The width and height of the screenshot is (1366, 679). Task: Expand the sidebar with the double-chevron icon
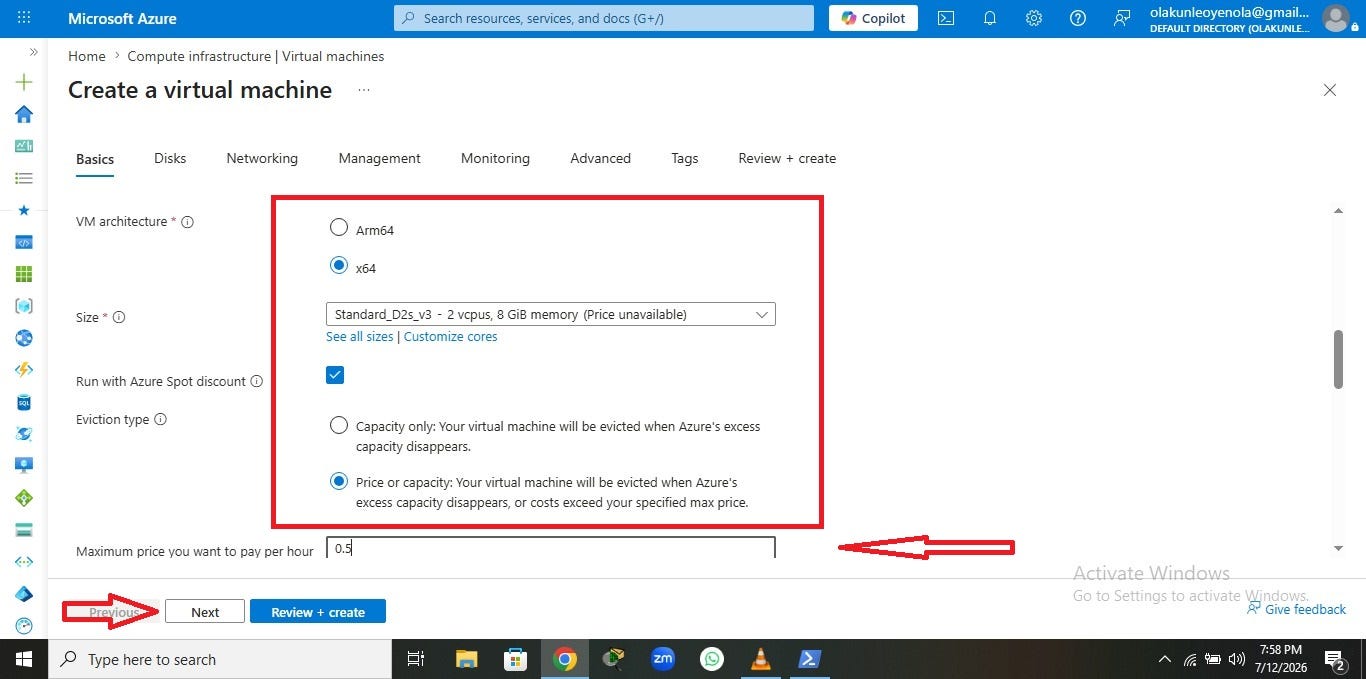pyautogui.click(x=33, y=52)
